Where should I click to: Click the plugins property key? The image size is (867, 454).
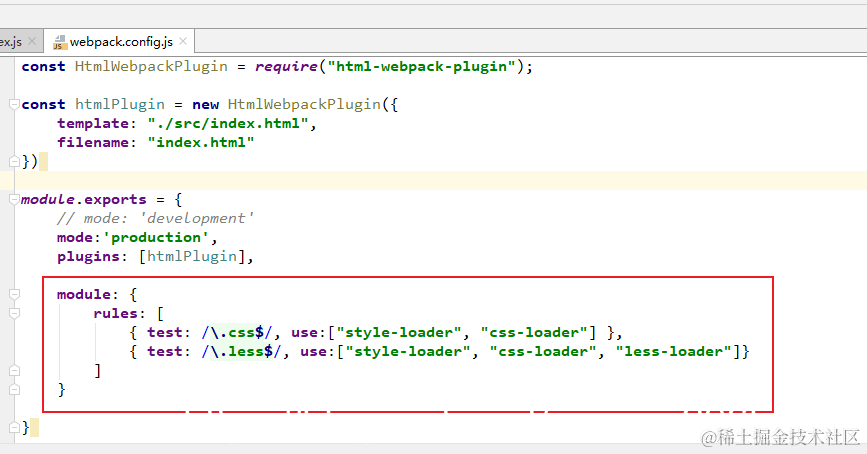(x=88, y=257)
